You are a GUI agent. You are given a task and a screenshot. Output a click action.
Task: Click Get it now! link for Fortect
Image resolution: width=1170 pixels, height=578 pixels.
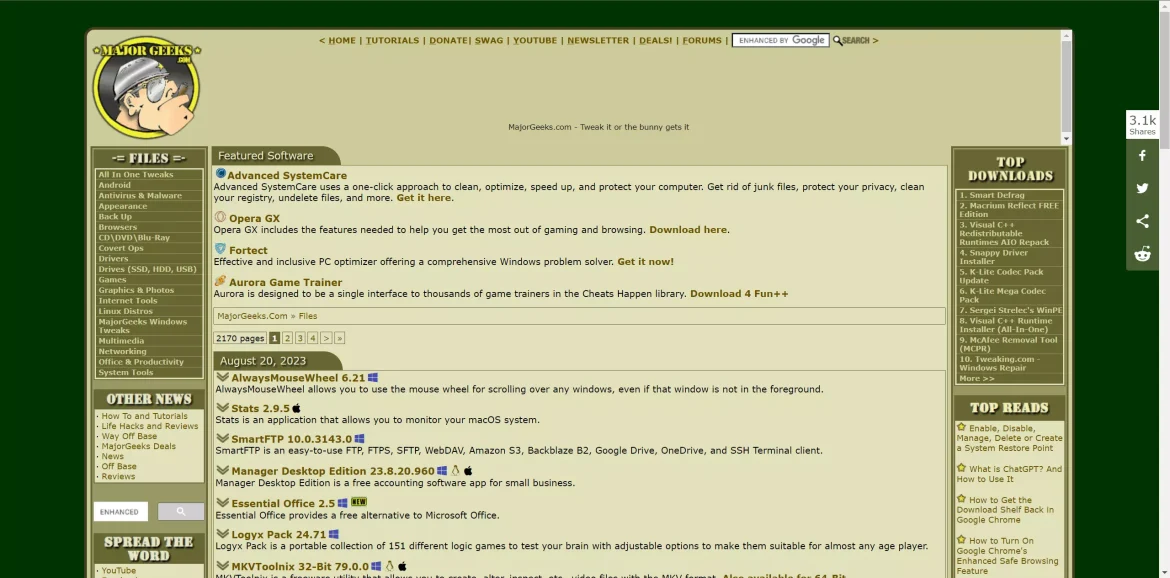(x=645, y=262)
